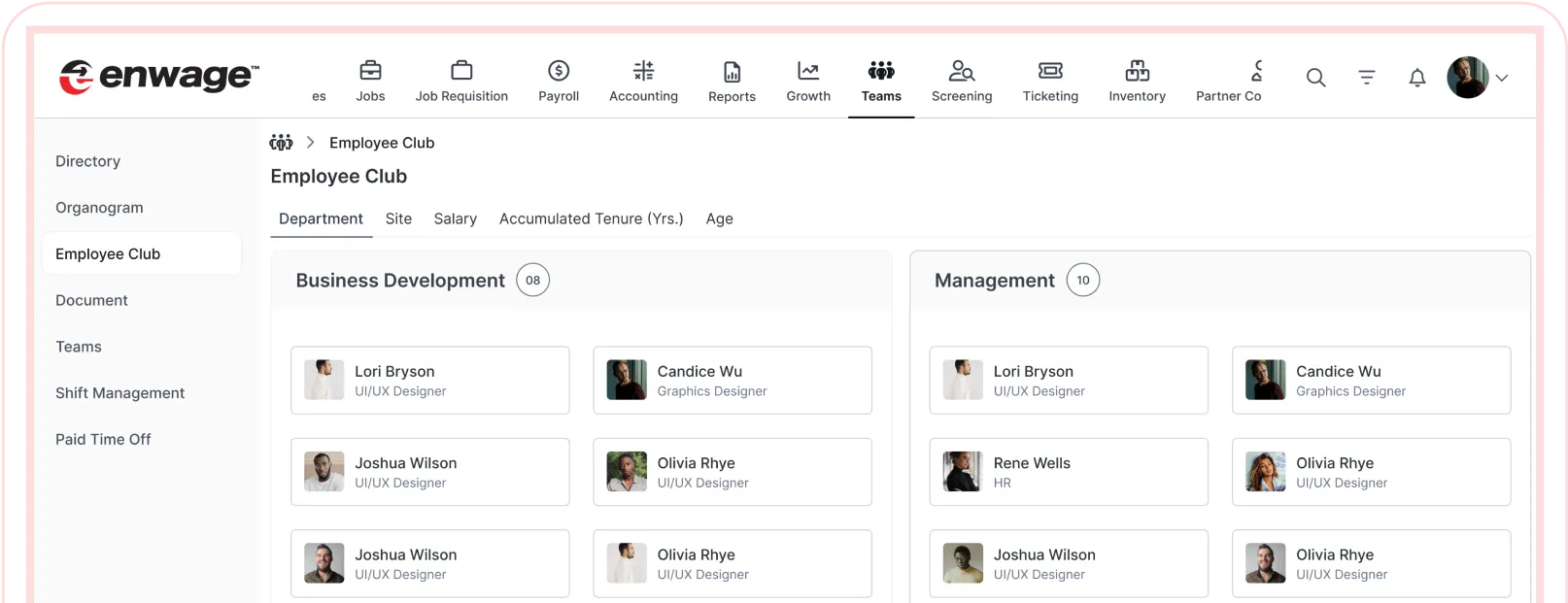1568x603 pixels.
Task: Click the enwage logo
Action: (x=159, y=77)
